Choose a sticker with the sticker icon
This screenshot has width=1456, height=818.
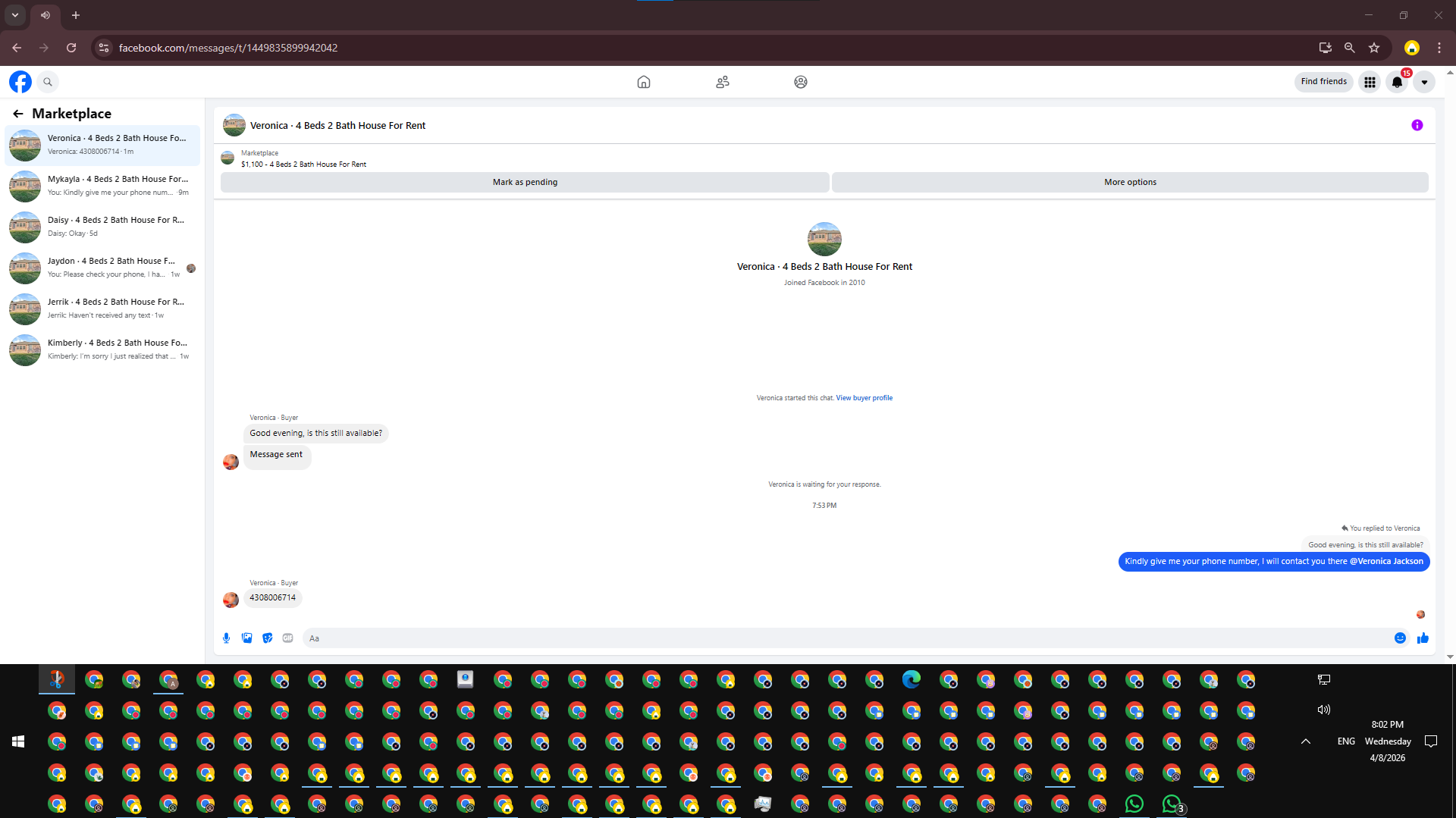[267, 638]
